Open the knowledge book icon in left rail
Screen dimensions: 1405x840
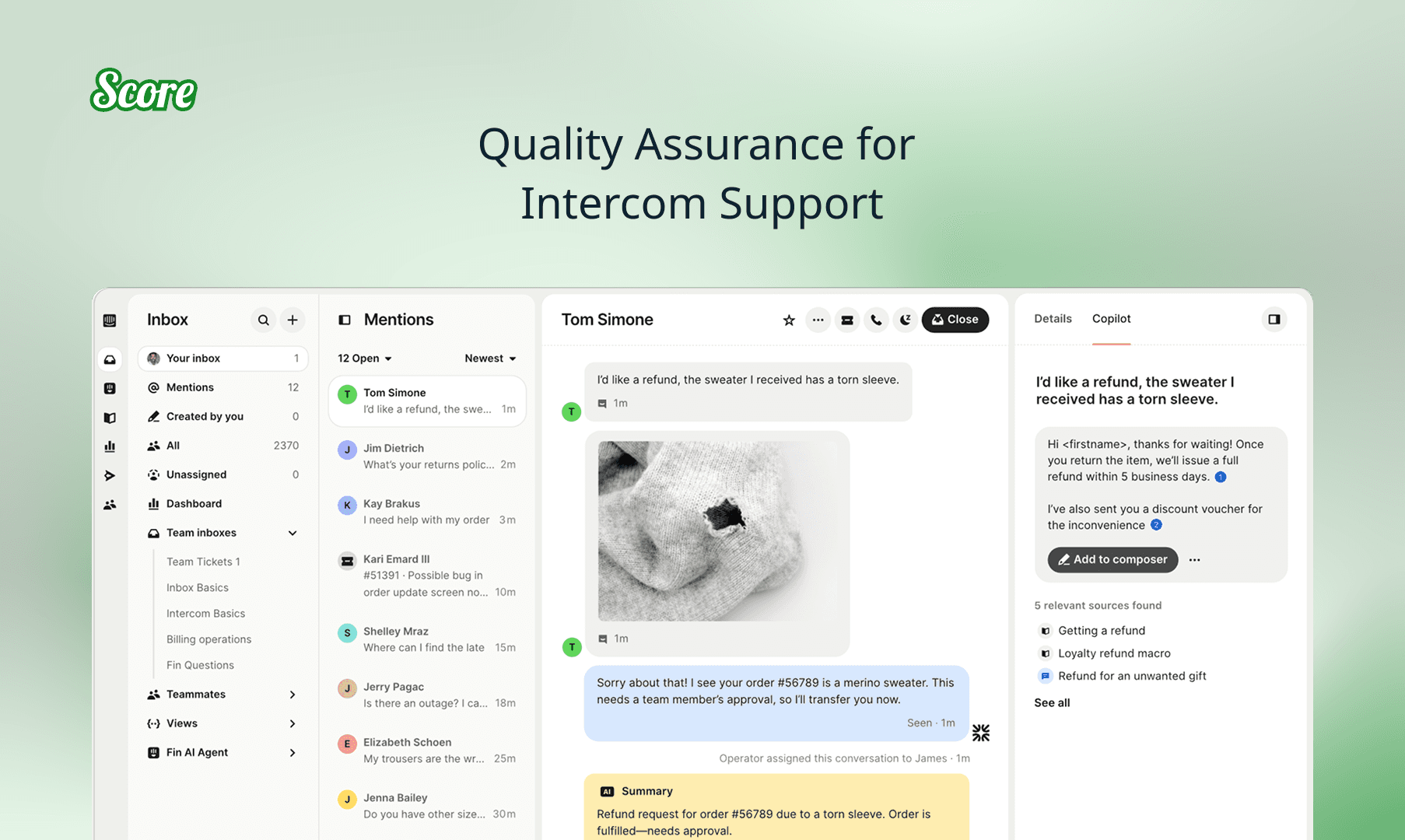point(110,418)
